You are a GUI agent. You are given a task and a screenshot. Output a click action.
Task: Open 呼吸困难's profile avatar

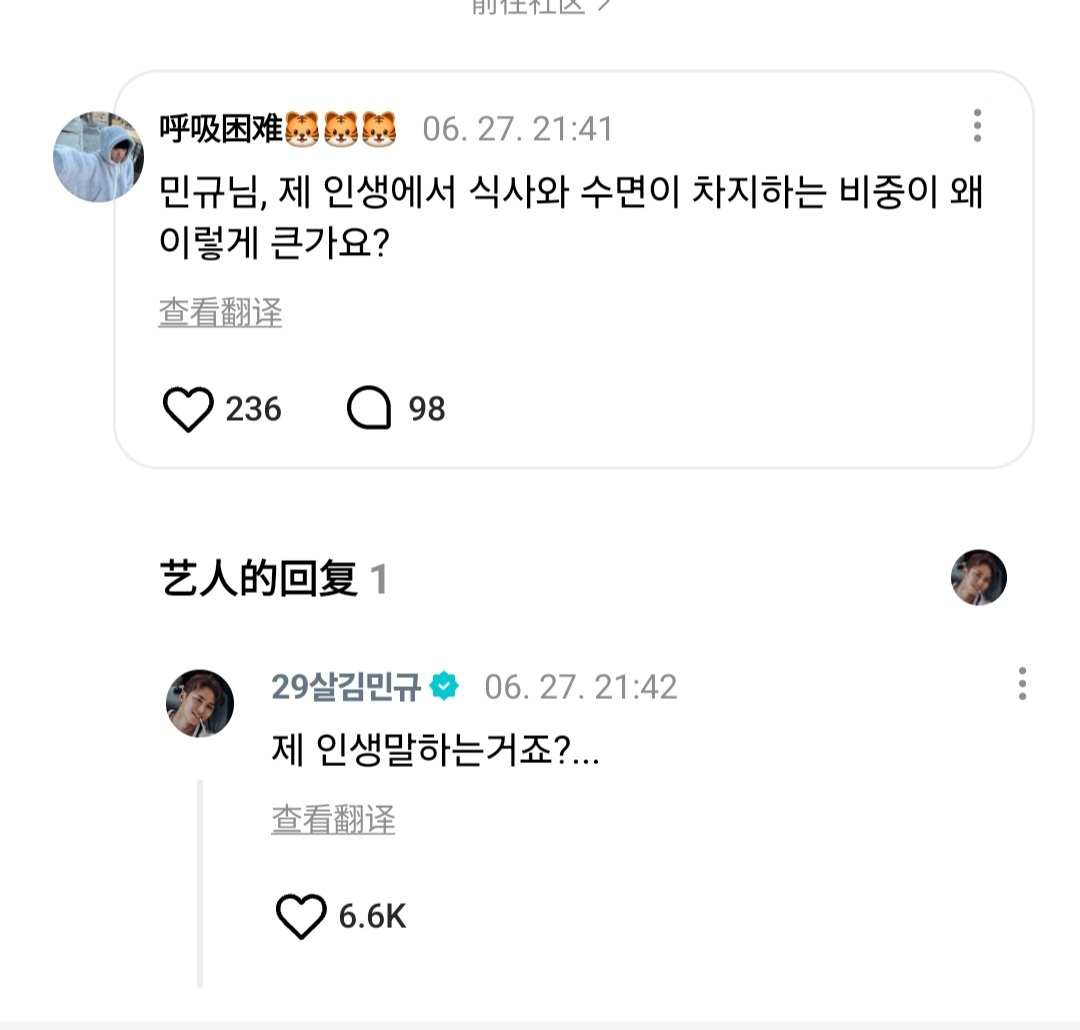(98, 156)
